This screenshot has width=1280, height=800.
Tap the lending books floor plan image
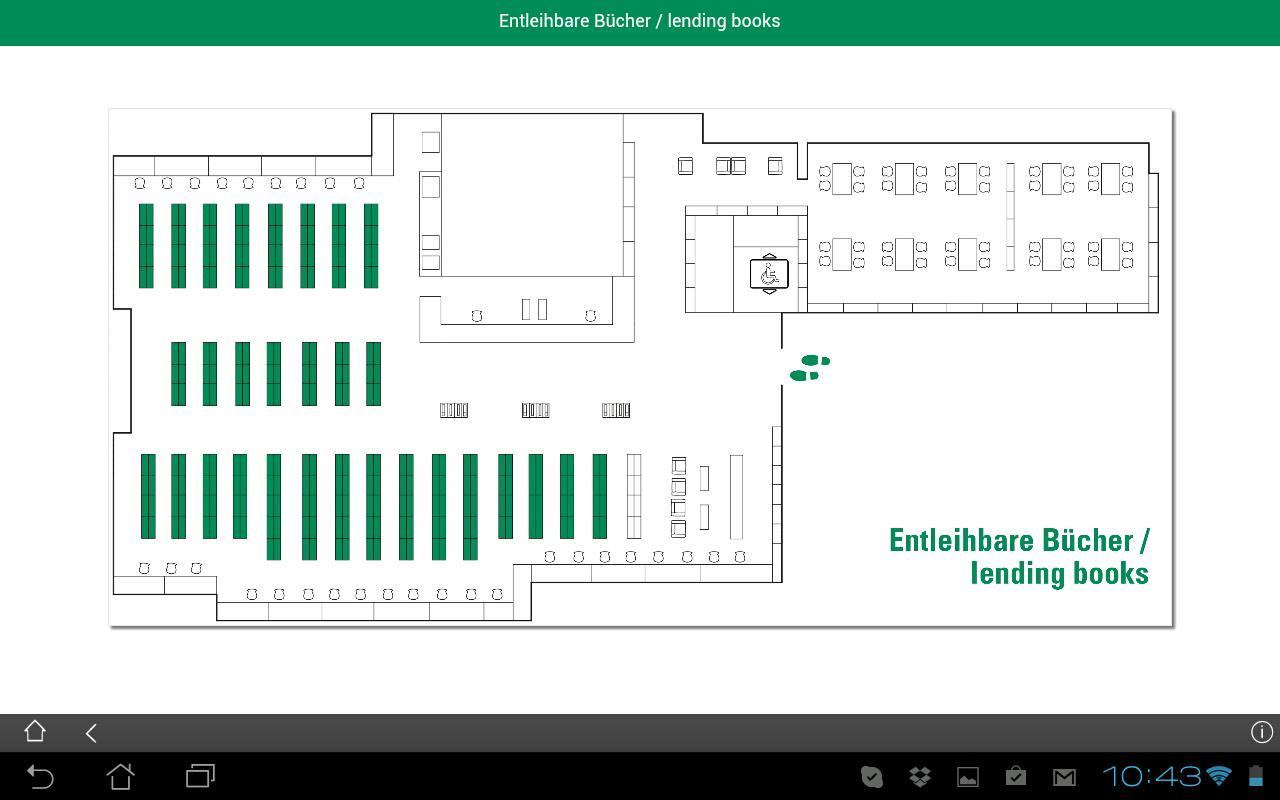pyautogui.click(x=640, y=367)
